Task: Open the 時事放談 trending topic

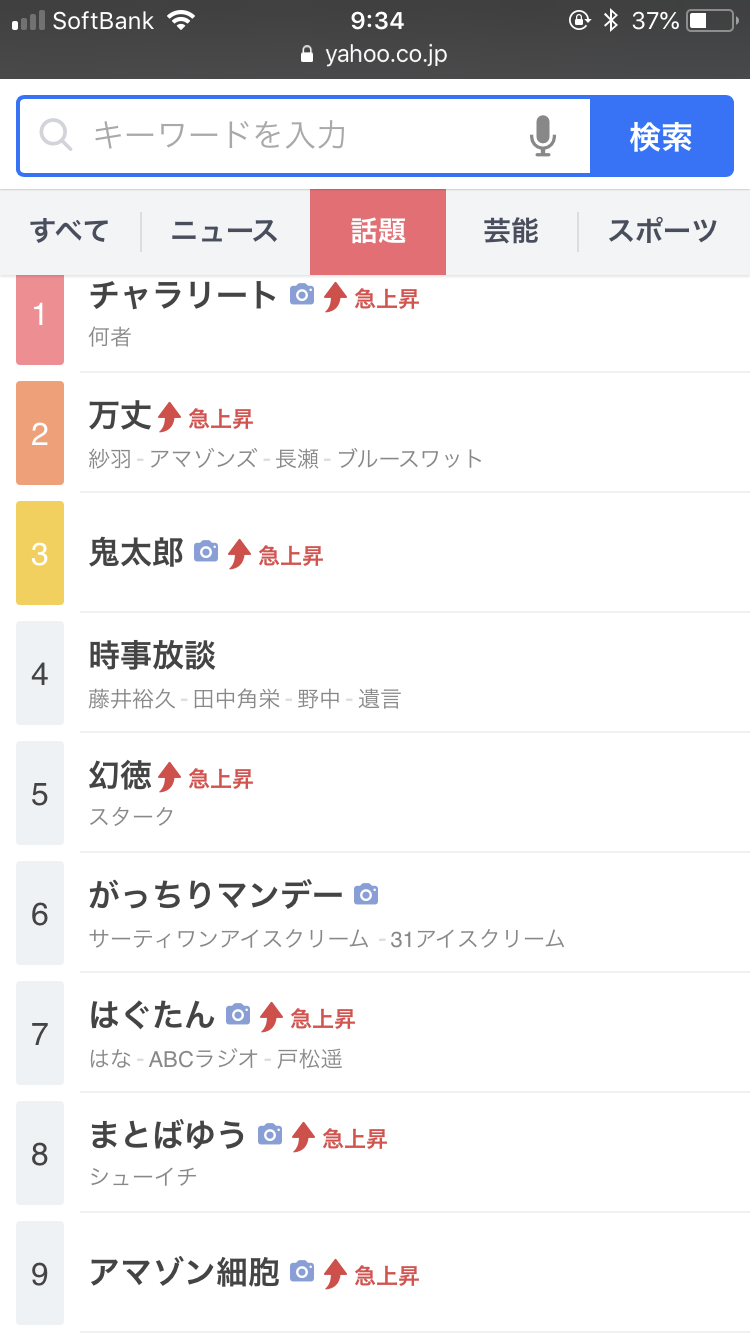Action: [x=152, y=656]
